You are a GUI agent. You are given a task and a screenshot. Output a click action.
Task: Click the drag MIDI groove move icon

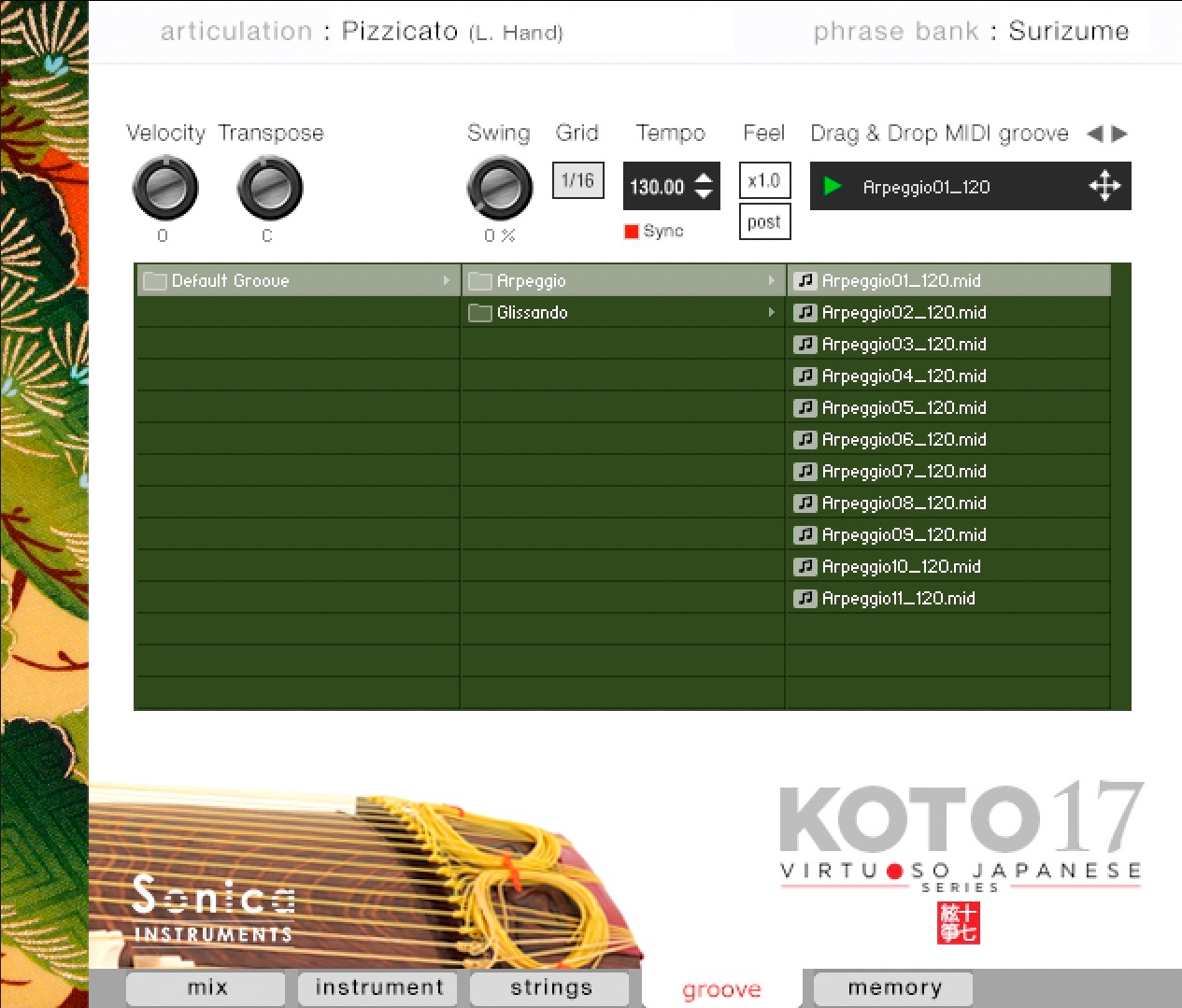pyautogui.click(x=1104, y=186)
